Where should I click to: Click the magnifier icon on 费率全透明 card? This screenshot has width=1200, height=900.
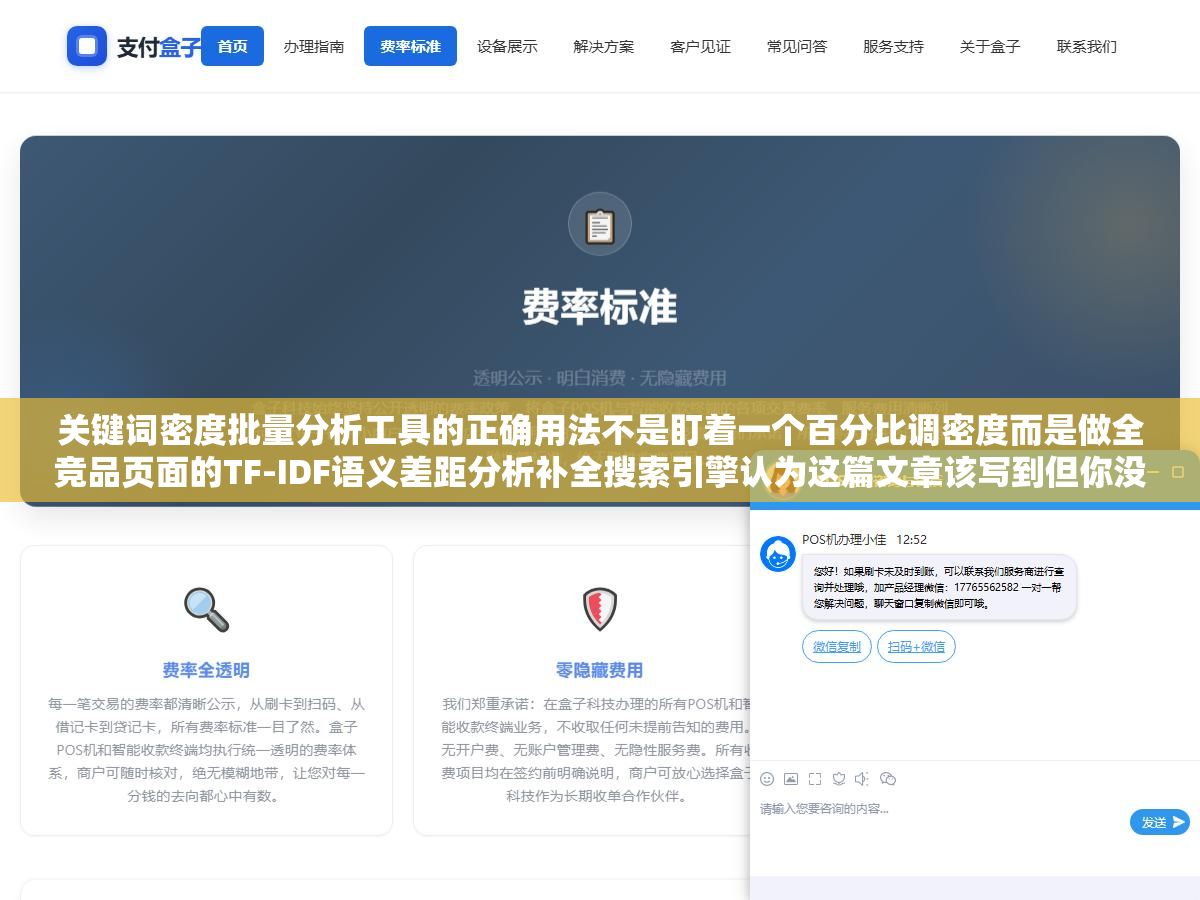click(206, 609)
